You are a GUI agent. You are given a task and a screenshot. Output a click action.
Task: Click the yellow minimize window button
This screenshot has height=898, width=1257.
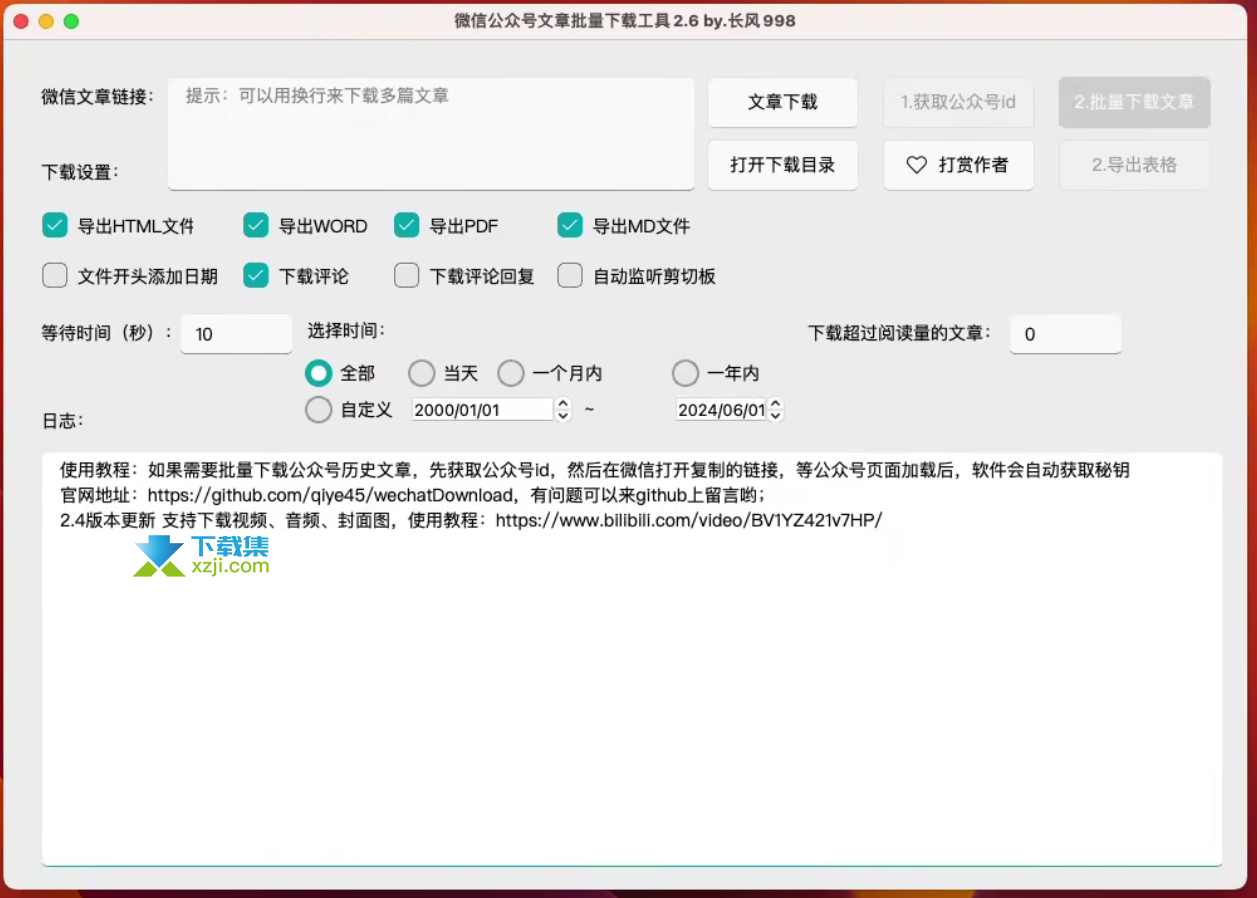[46, 21]
